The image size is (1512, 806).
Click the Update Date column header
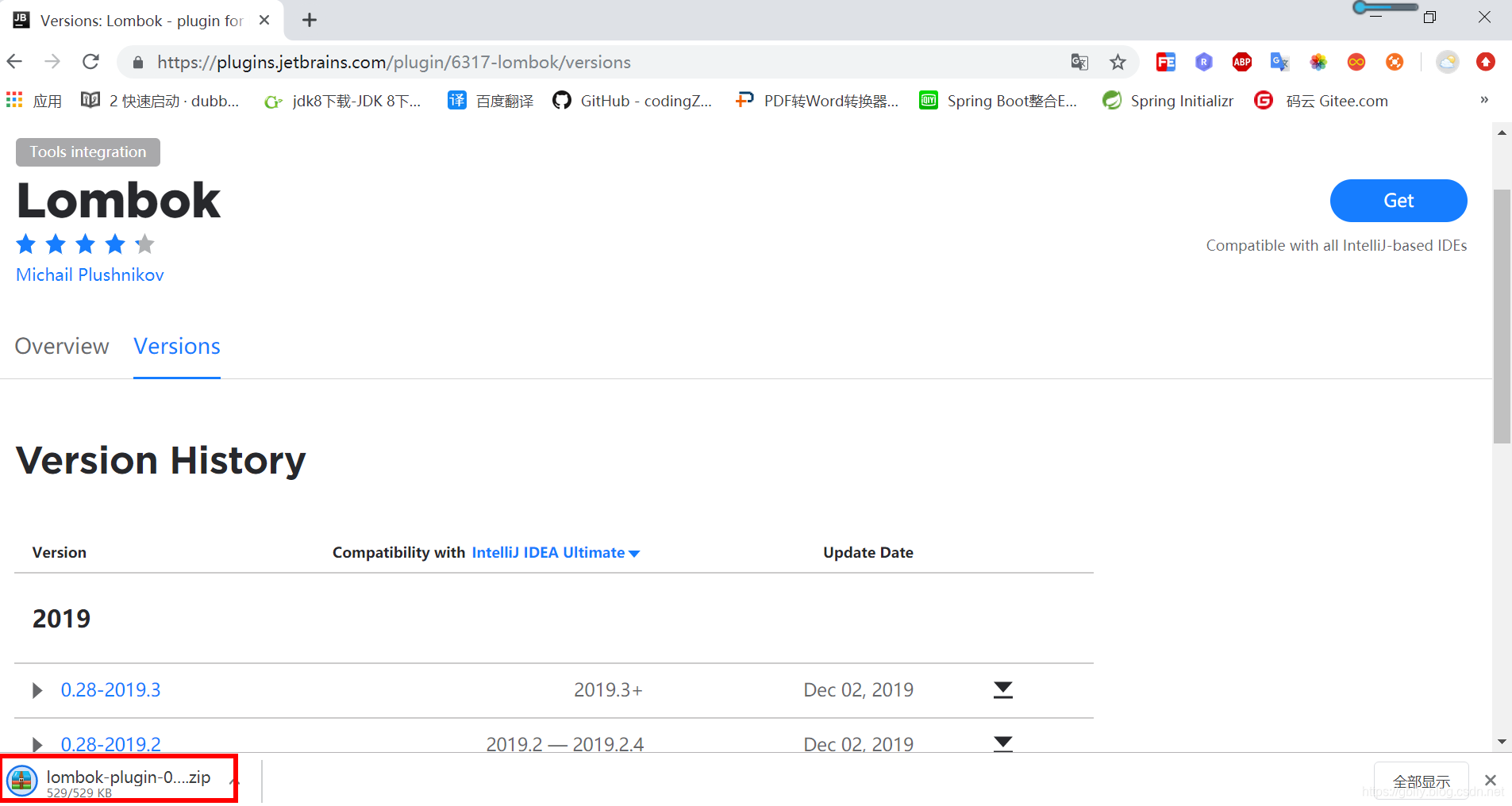[868, 552]
